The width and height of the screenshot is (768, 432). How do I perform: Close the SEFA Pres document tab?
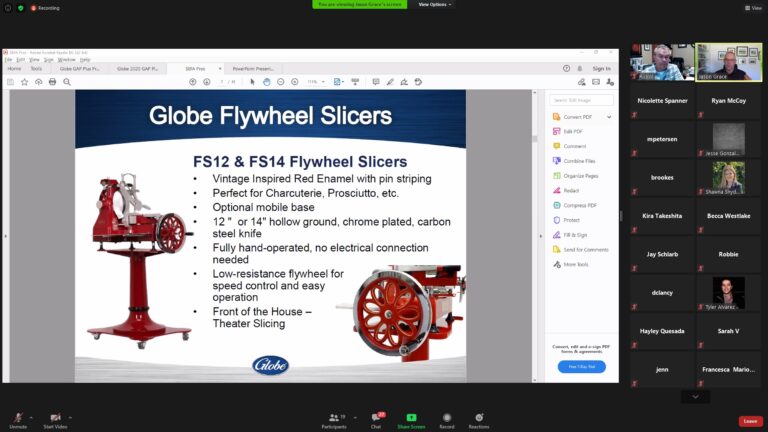coord(220,69)
